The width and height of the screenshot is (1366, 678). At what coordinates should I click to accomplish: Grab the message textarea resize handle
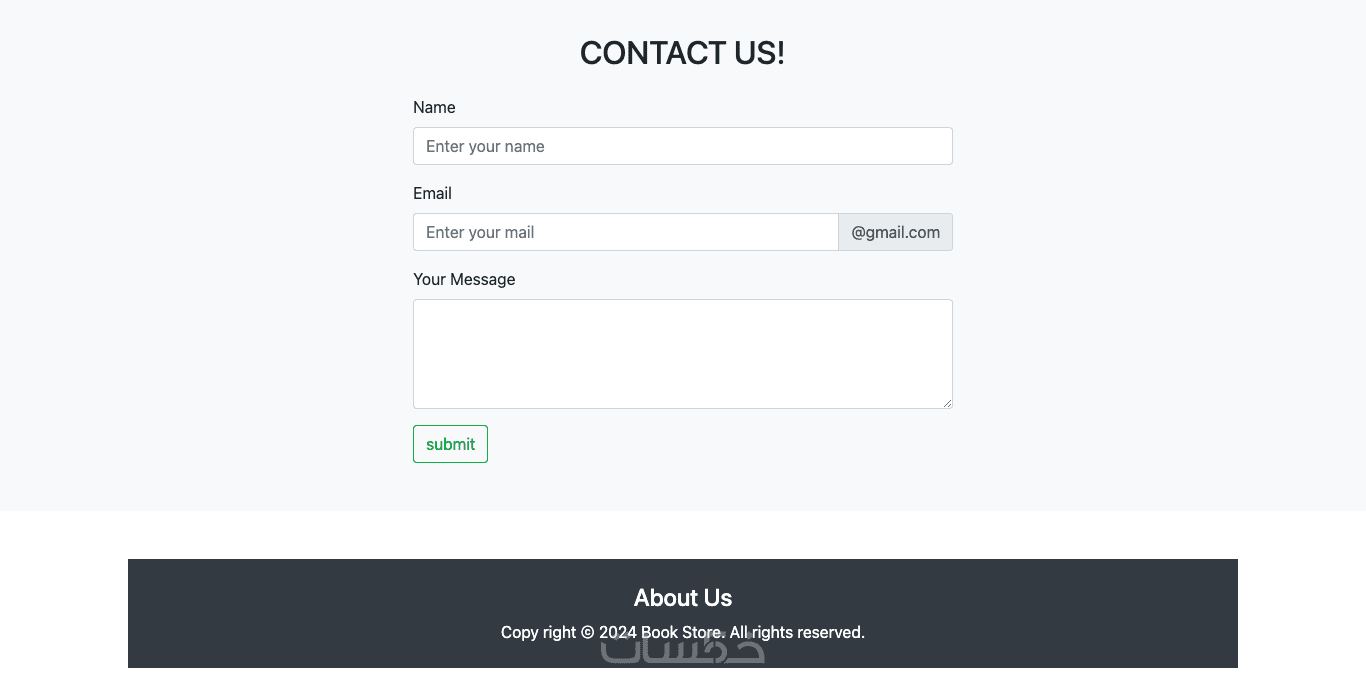947,403
